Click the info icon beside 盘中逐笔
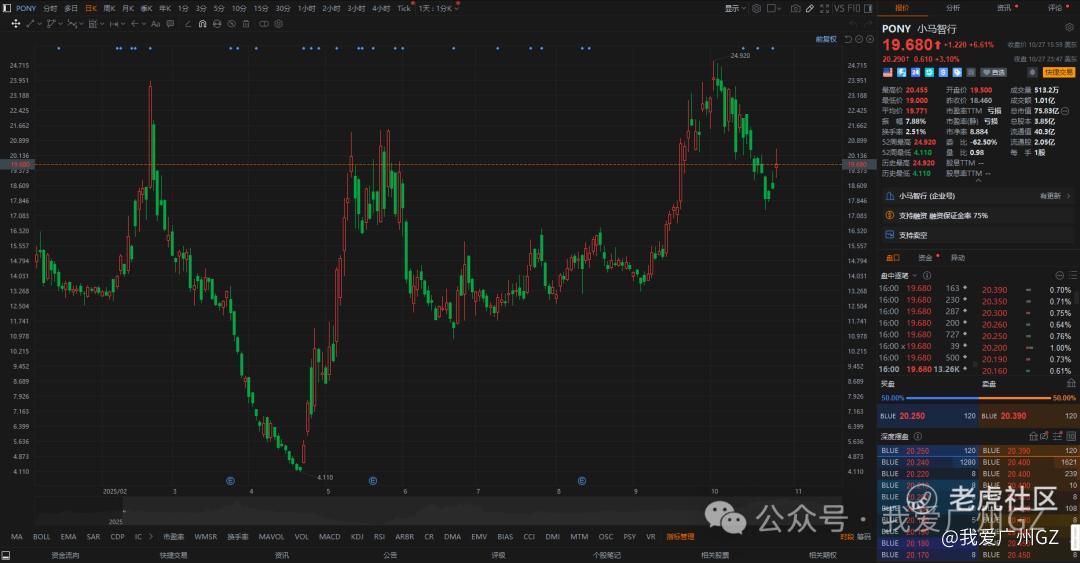 point(927,276)
